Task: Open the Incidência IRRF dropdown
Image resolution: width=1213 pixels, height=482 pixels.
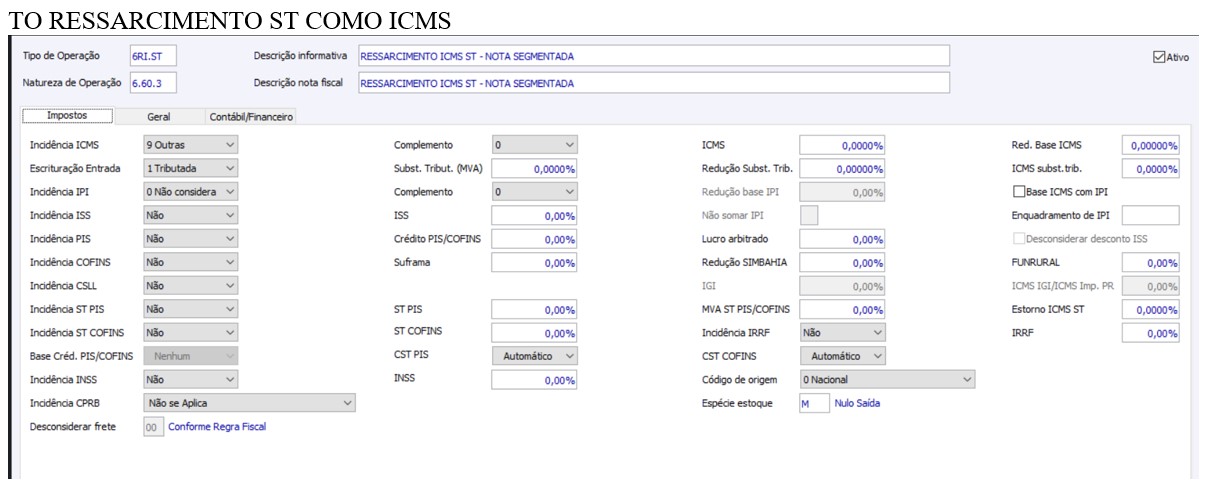Action: coord(842,332)
